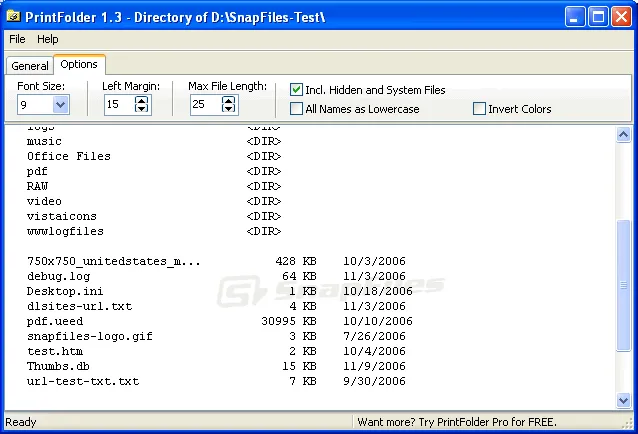
Task: Click the 'test.htm' file name
Action: point(55,351)
